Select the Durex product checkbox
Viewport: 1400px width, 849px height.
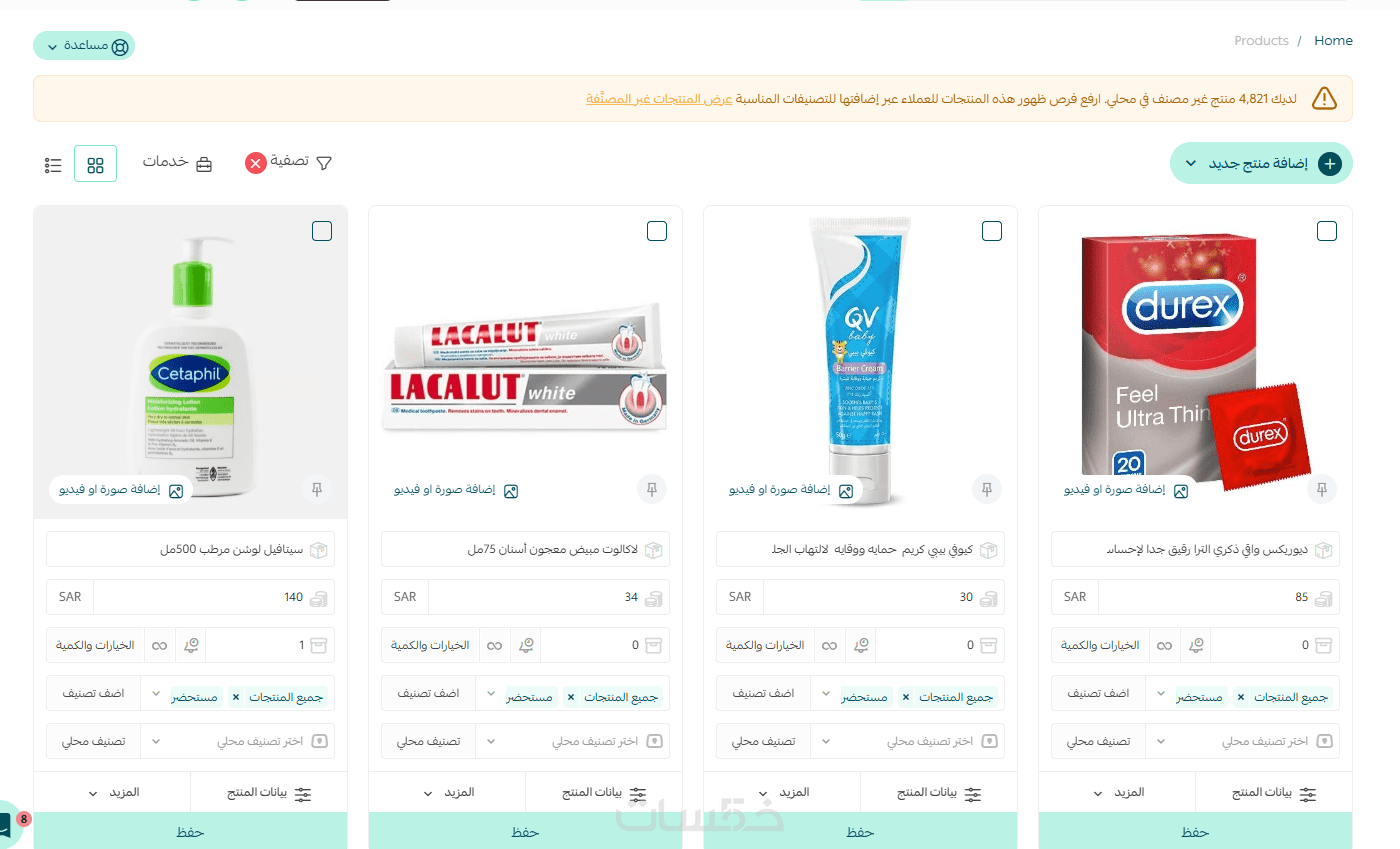click(1327, 231)
